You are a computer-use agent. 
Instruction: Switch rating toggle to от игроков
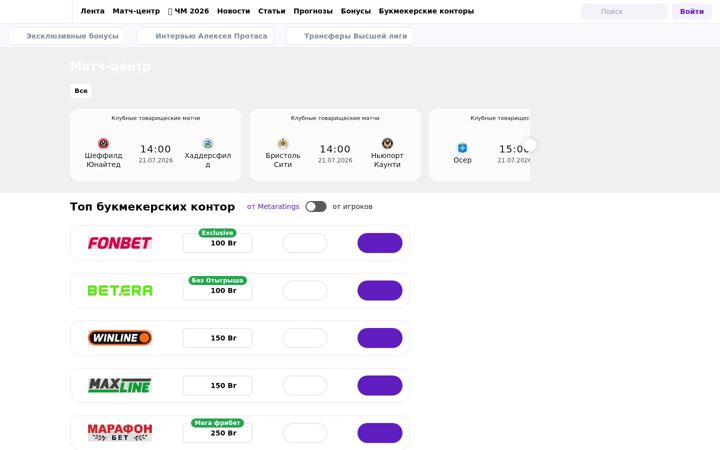tap(316, 207)
